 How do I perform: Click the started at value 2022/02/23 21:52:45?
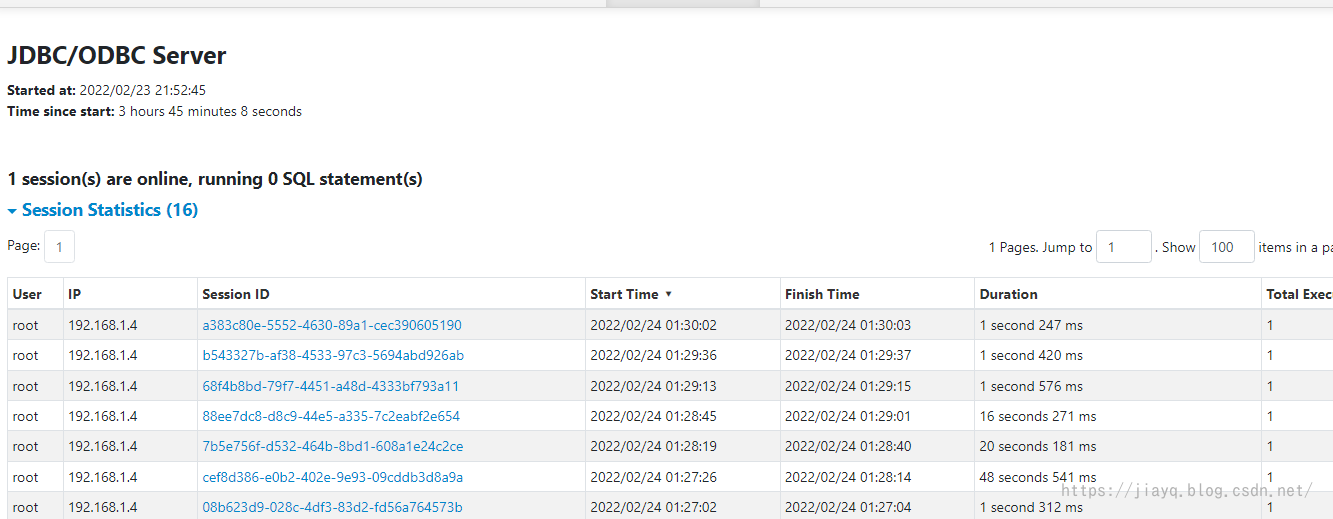[x=143, y=90]
